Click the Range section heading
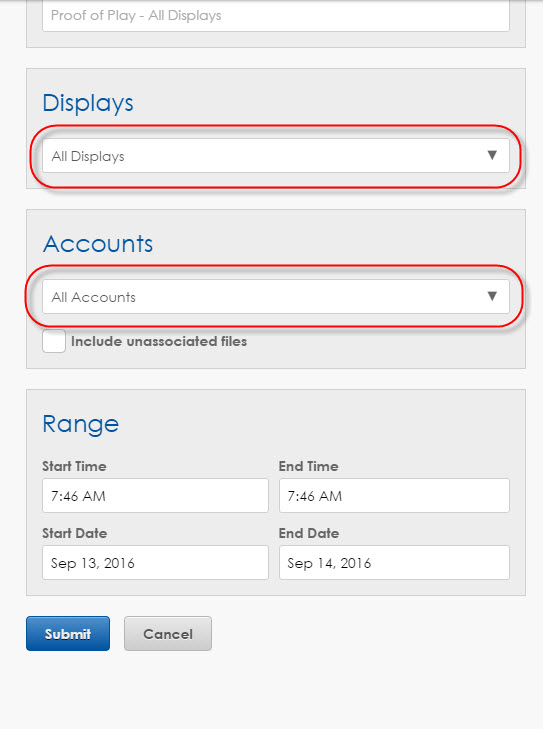This screenshot has width=543, height=729. (x=80, y=424)
